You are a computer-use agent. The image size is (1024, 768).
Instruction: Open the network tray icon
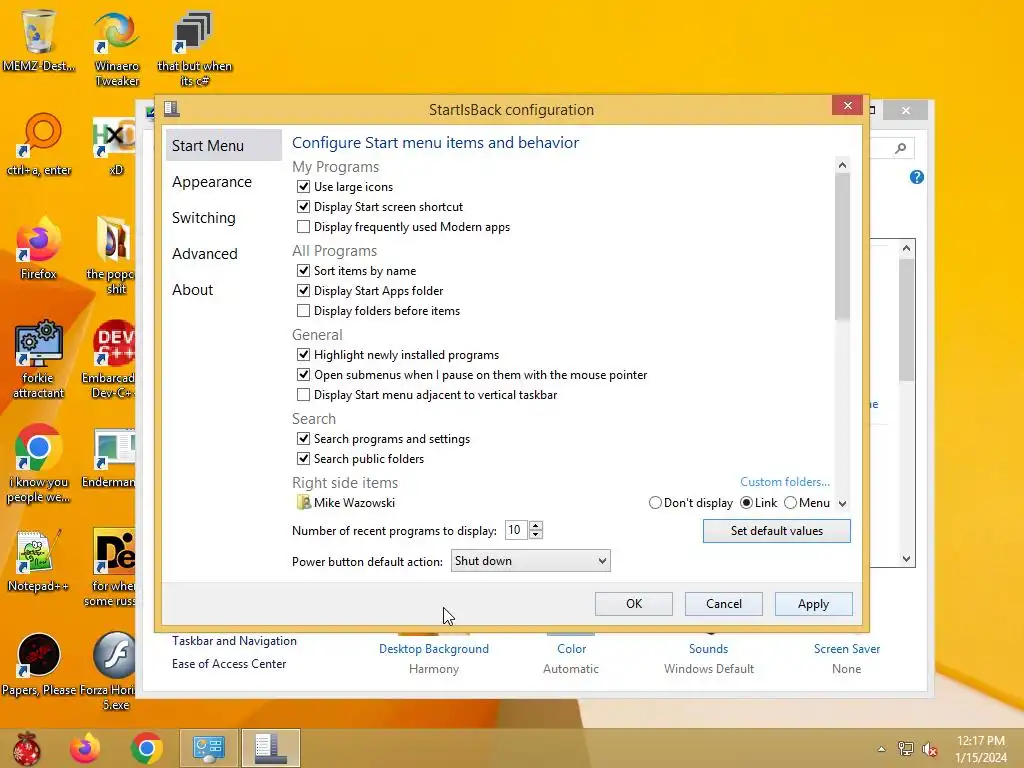coord(906,749)
